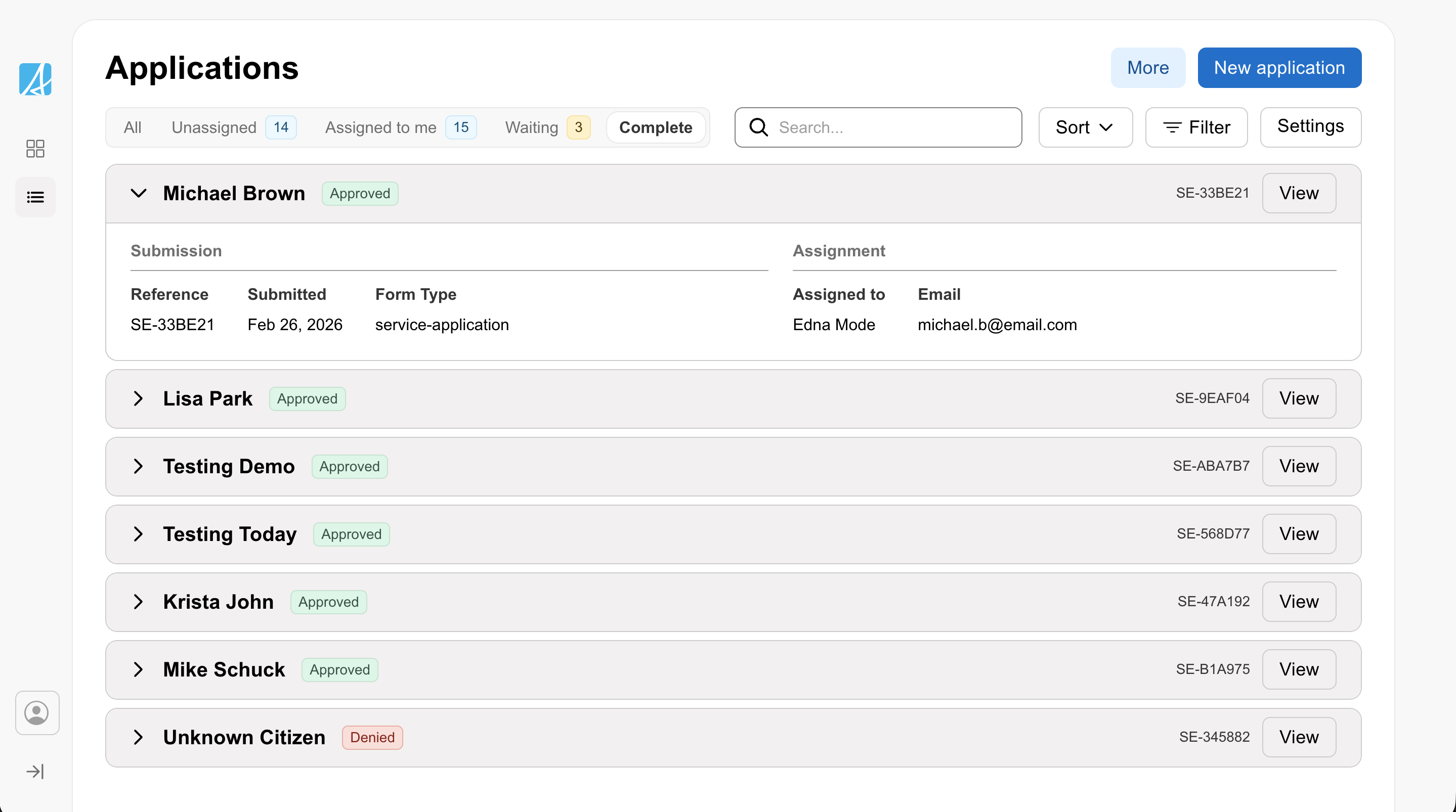
Task: Click the magnifying glass search icon
Action: coord(759,127)
